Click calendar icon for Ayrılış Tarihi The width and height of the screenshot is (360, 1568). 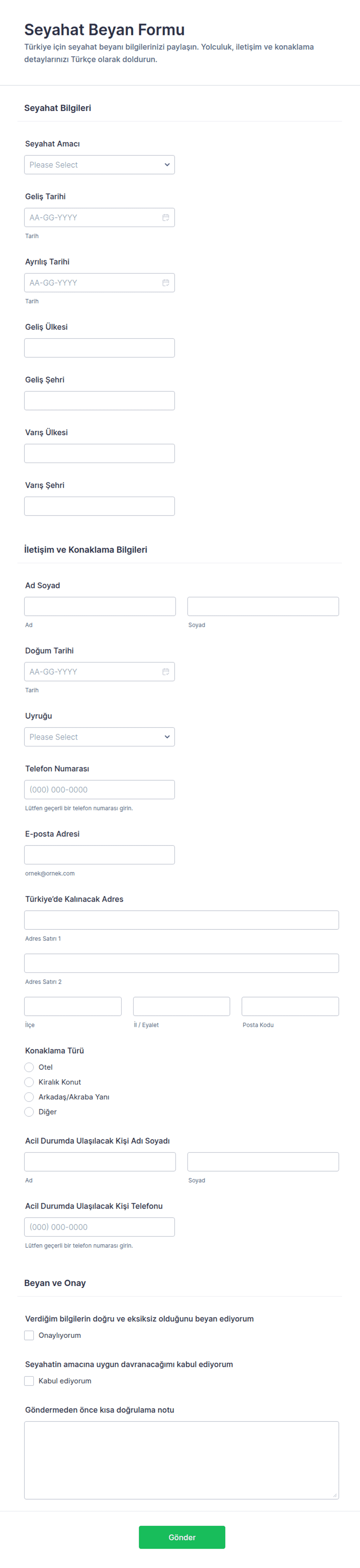(165, 282)
